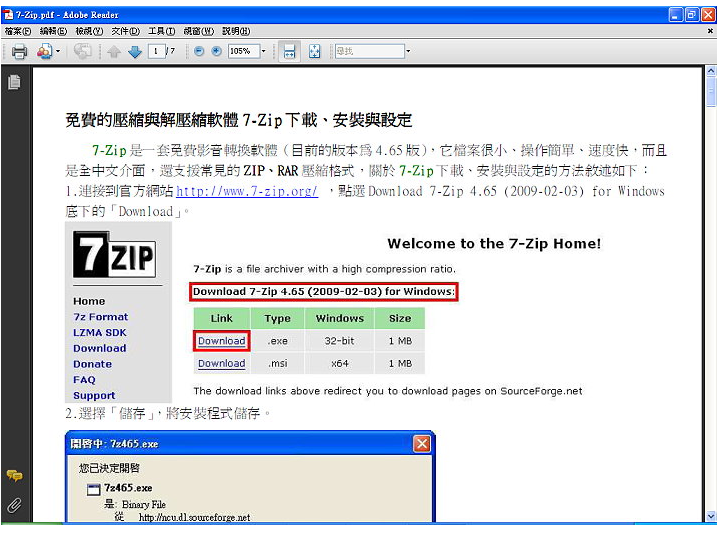Viewport: 727px width, 533px height.
Task: Click the vertical scrollbar down arrow
Action: (711, 516)
